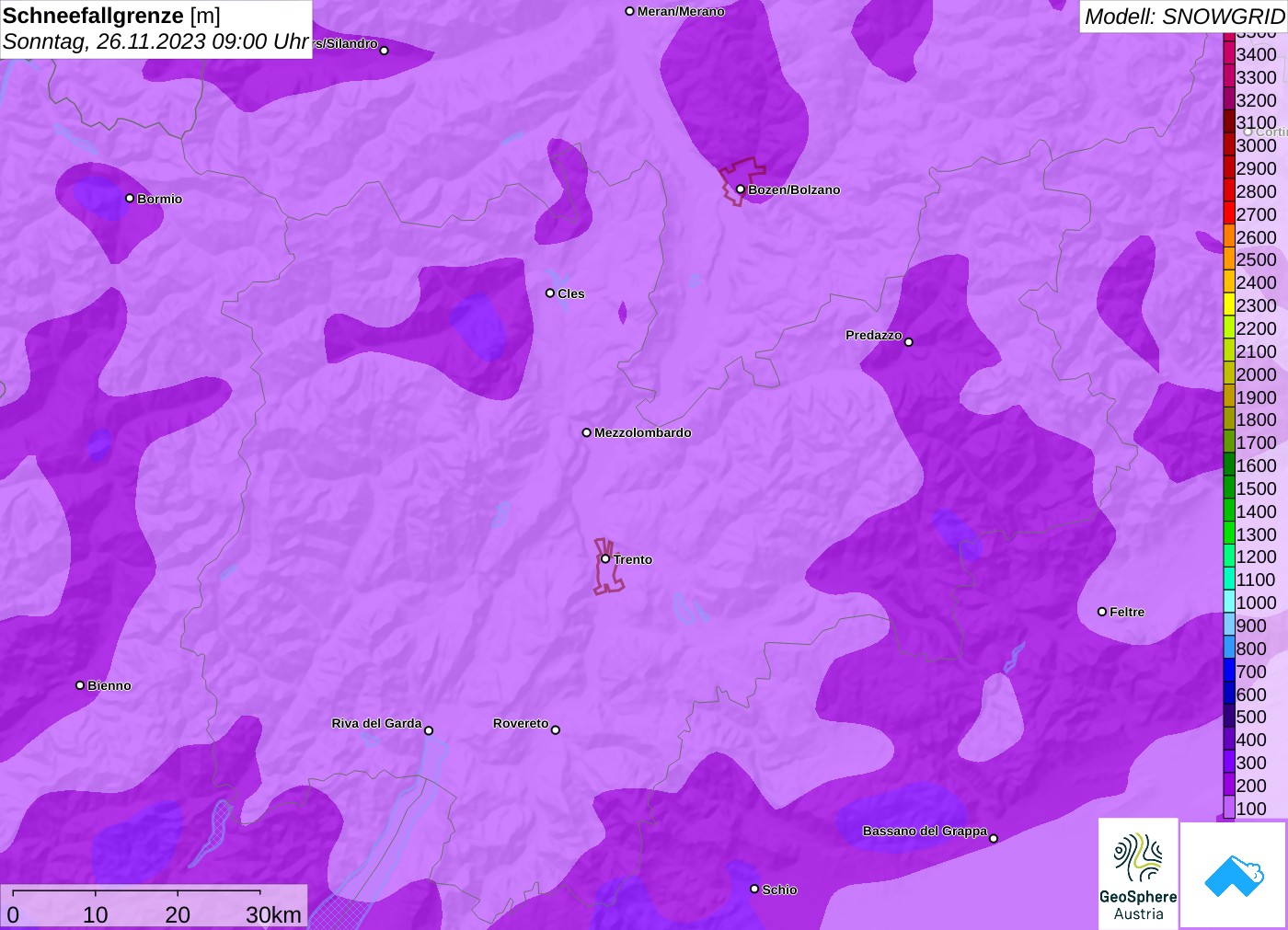Click the Riva del Garda label
Viewport: 1288px width, 930px height.
pyautogui.click(x=376, y=723)
